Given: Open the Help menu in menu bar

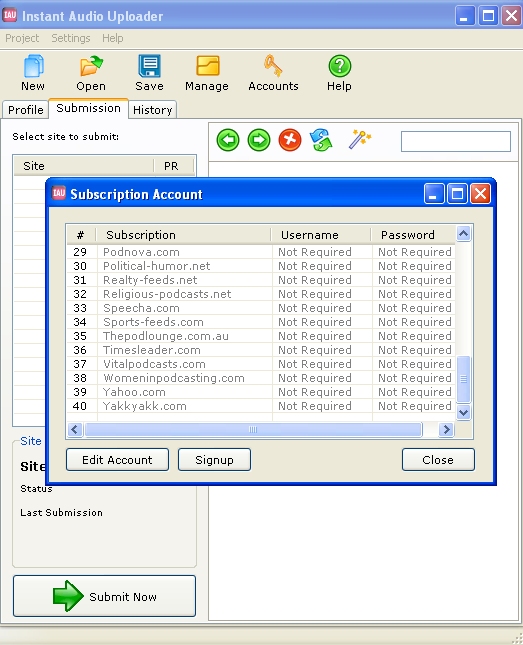Looking at the screenshot, I should point(113,38).
